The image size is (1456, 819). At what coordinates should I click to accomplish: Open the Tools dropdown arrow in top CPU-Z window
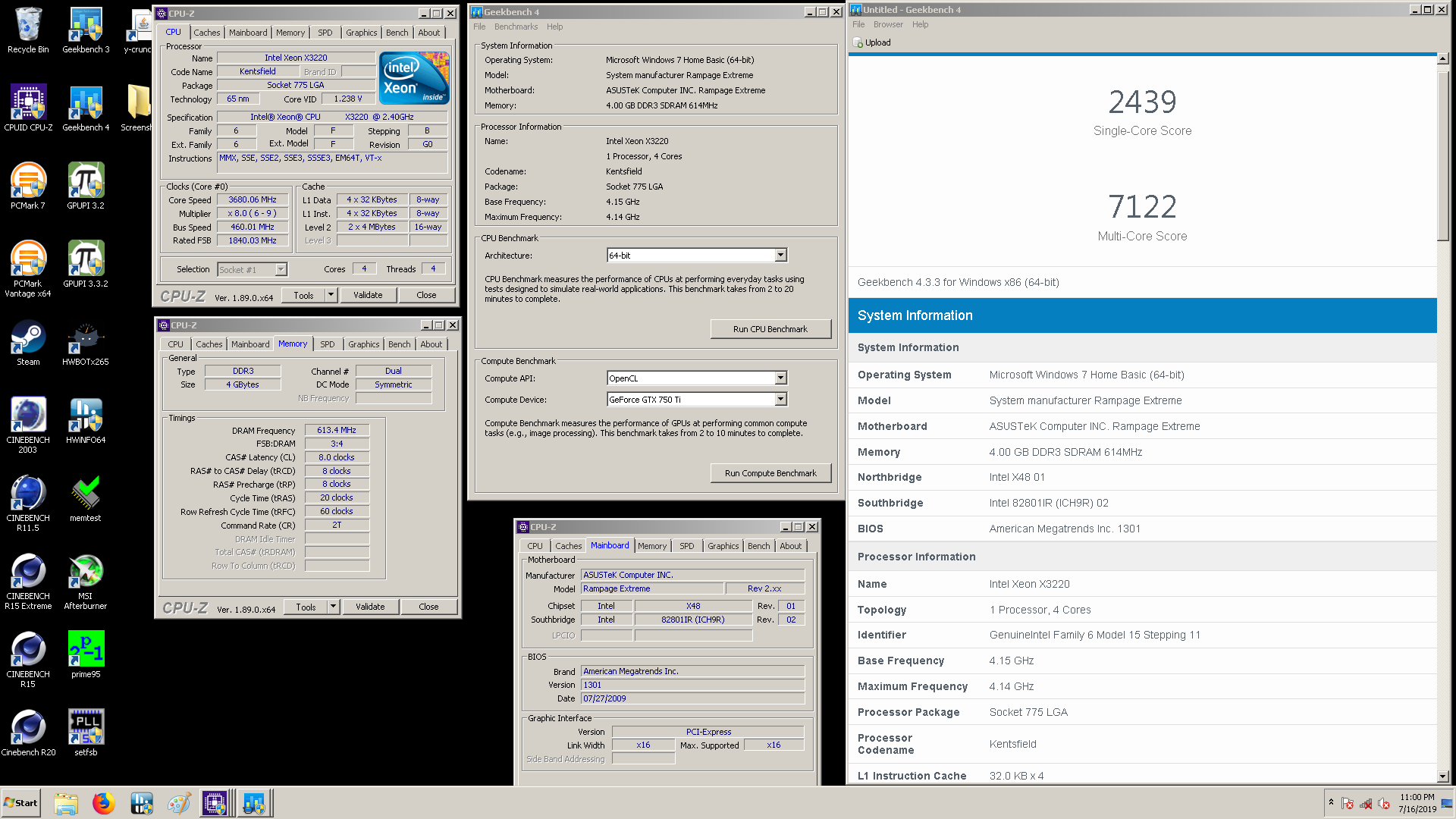(x=331, y=295)
